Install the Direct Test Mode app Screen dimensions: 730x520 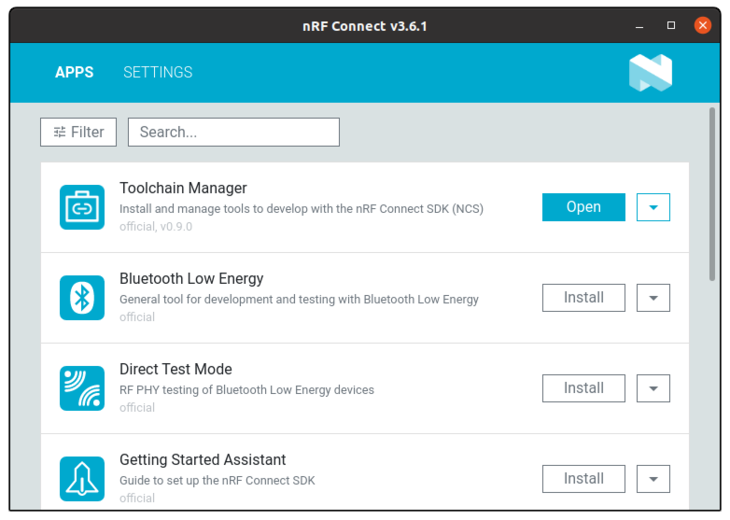(583, 388)
